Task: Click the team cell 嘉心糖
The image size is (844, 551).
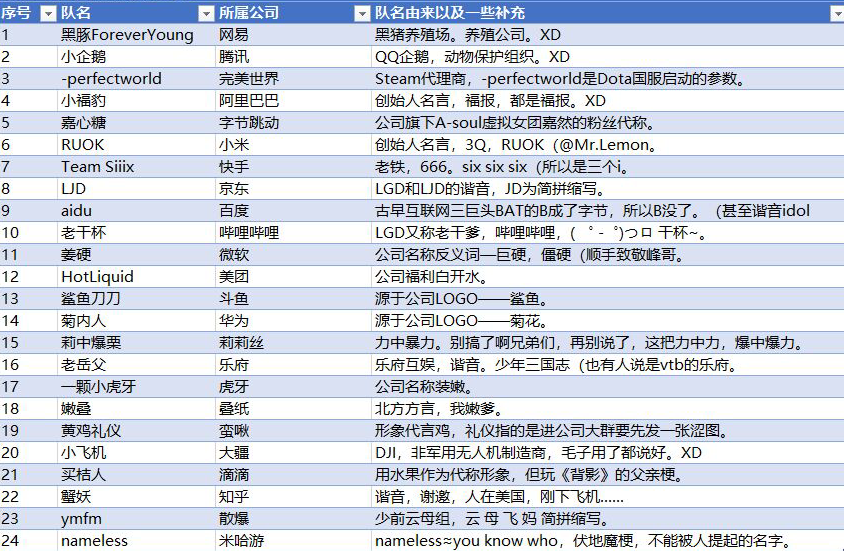Action: pos(136,123)
